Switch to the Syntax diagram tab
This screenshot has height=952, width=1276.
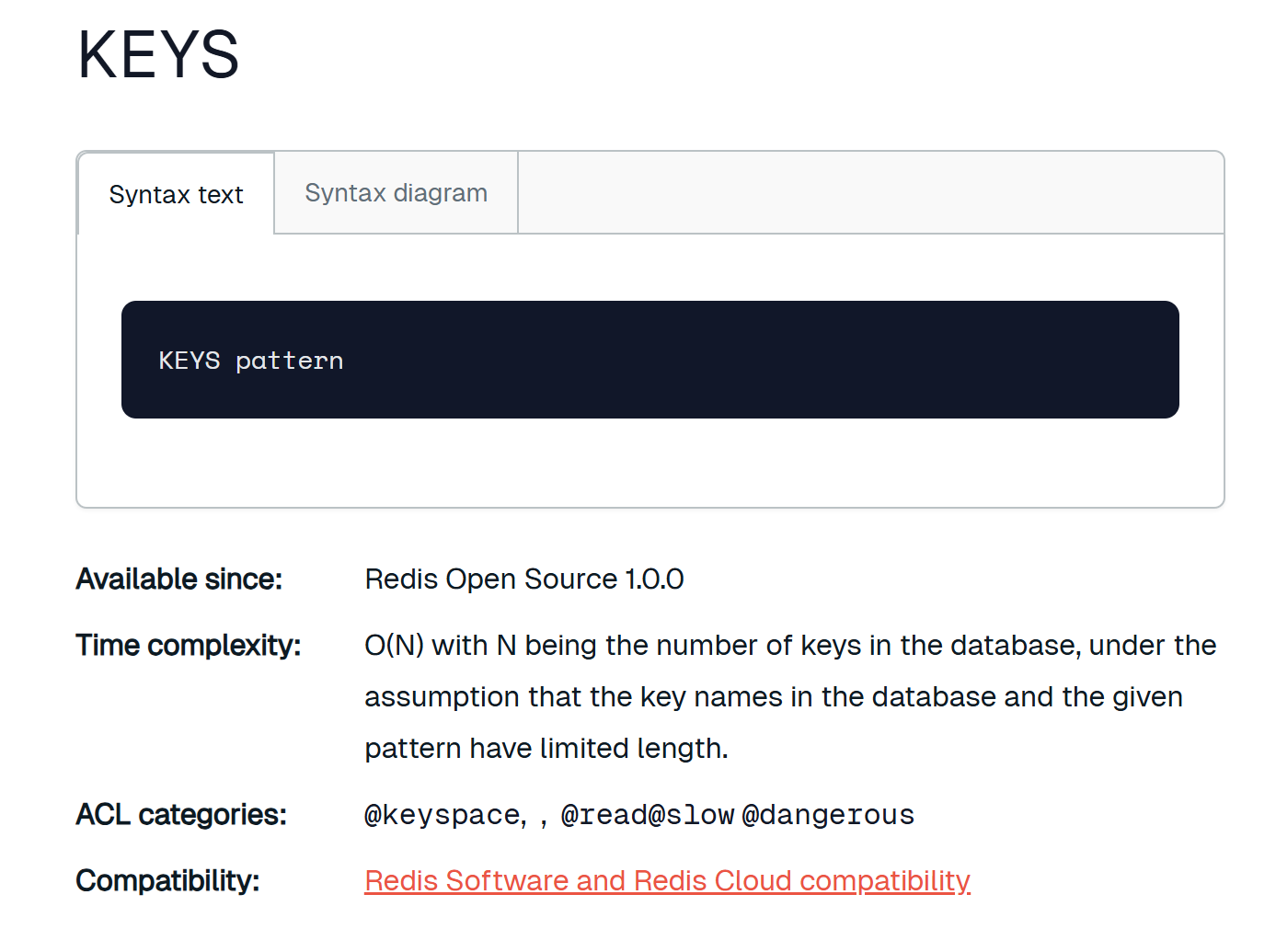[x=396, y=193]
